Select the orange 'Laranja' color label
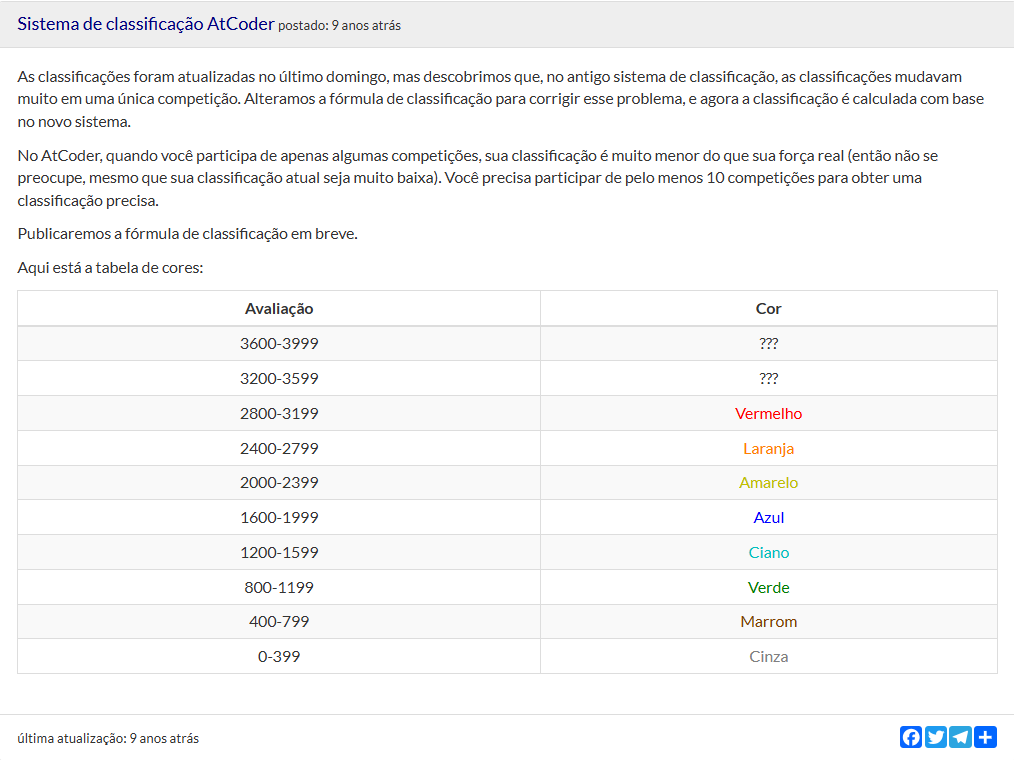The height and width of the screenshot is (760, 1014). [x=768, y=448]
